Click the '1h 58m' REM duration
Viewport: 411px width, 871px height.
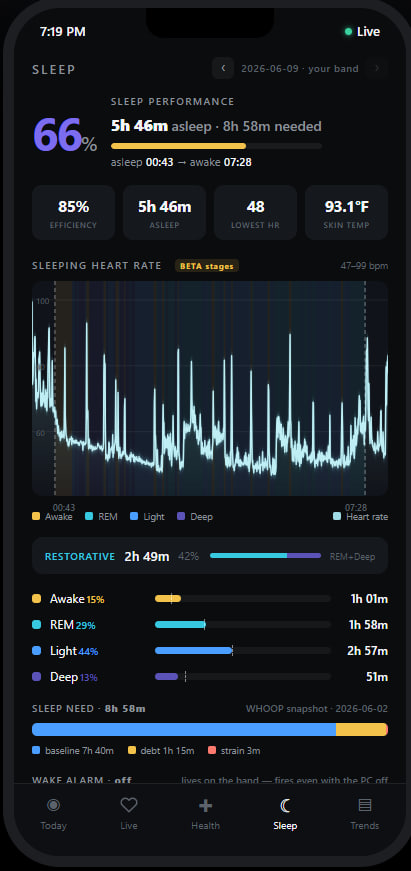368,625
